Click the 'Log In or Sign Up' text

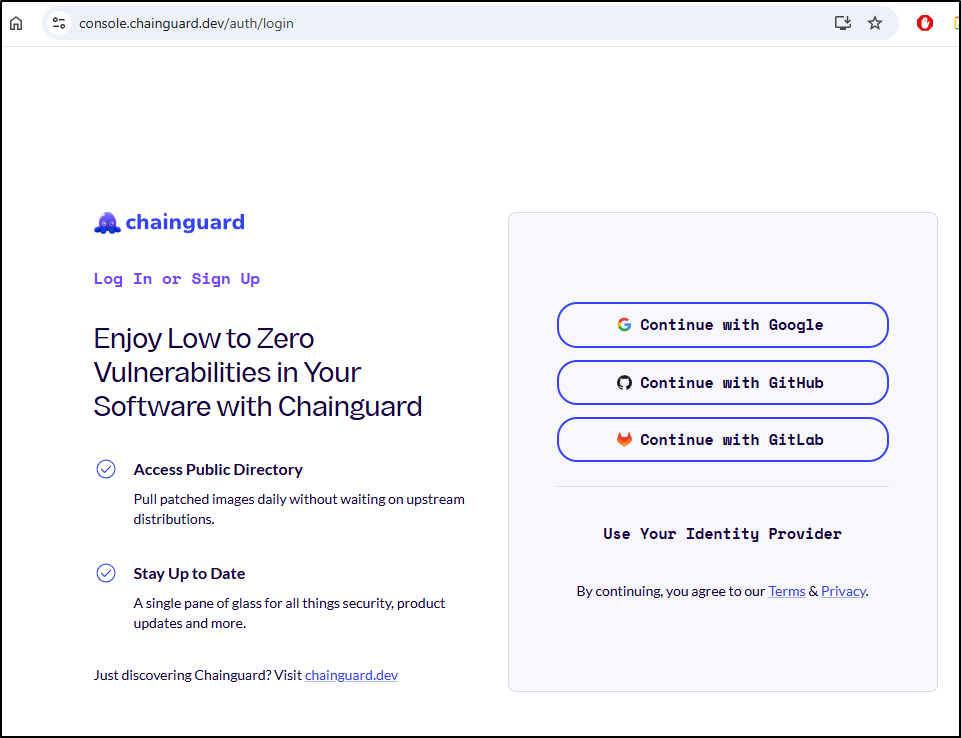pos(177,280)
